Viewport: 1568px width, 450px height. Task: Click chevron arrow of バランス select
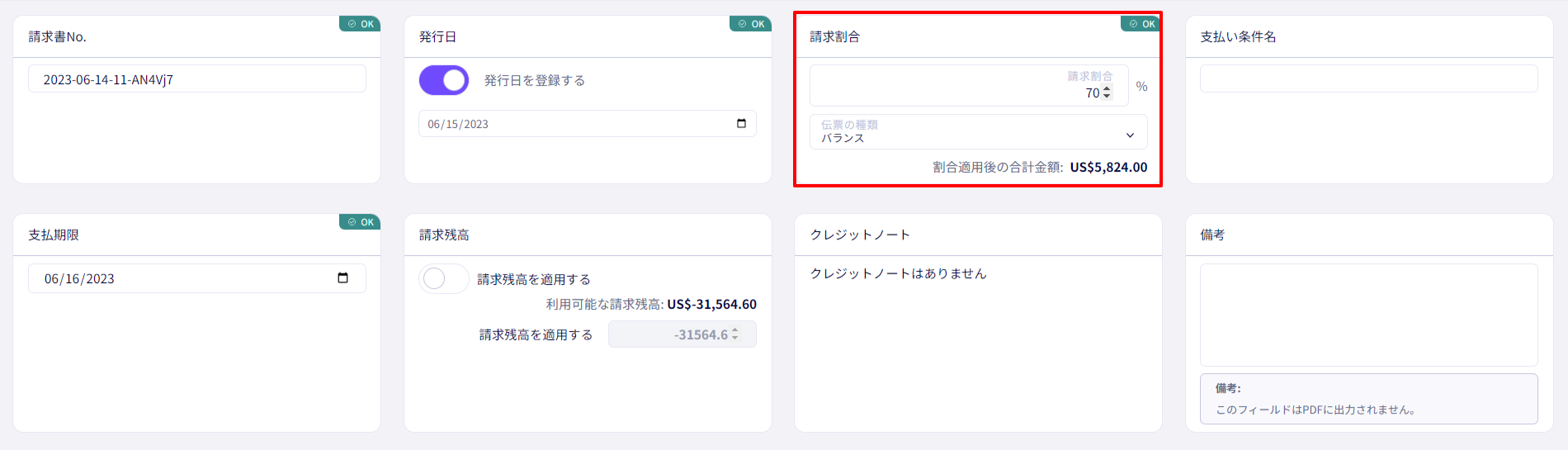pos(1130,135)
